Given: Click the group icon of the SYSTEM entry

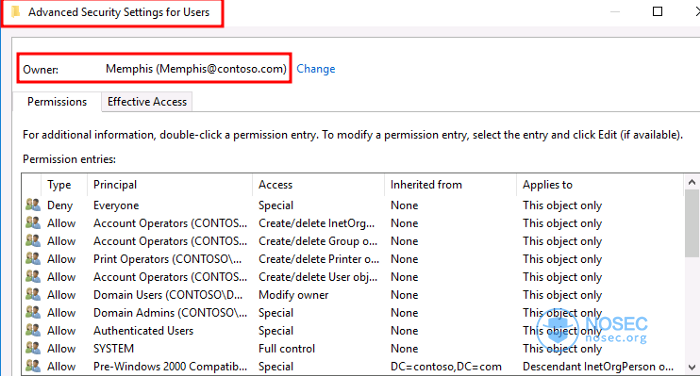Looking at the screenshot, I should [x=33, y=348].
